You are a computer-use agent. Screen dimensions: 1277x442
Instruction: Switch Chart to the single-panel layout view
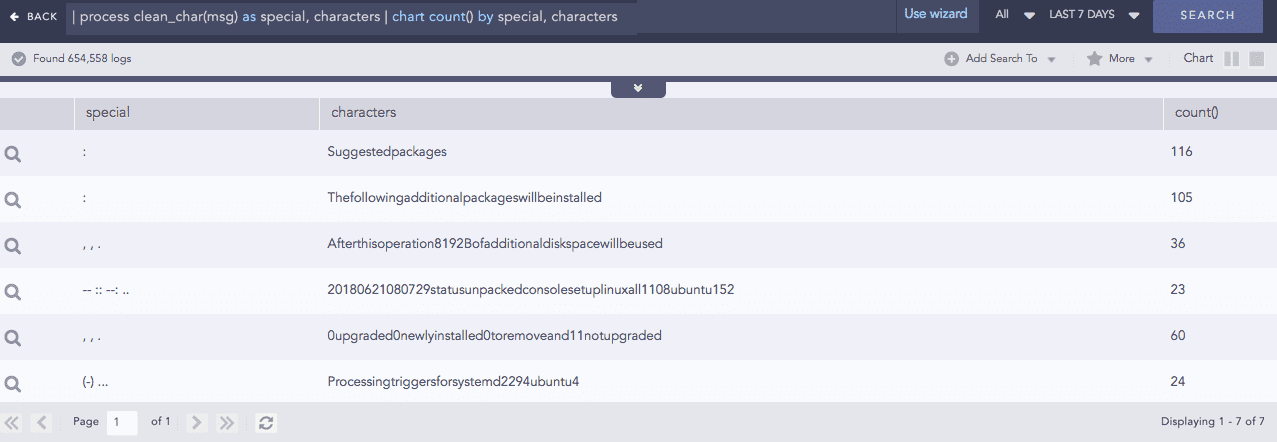pos(1257,59)
